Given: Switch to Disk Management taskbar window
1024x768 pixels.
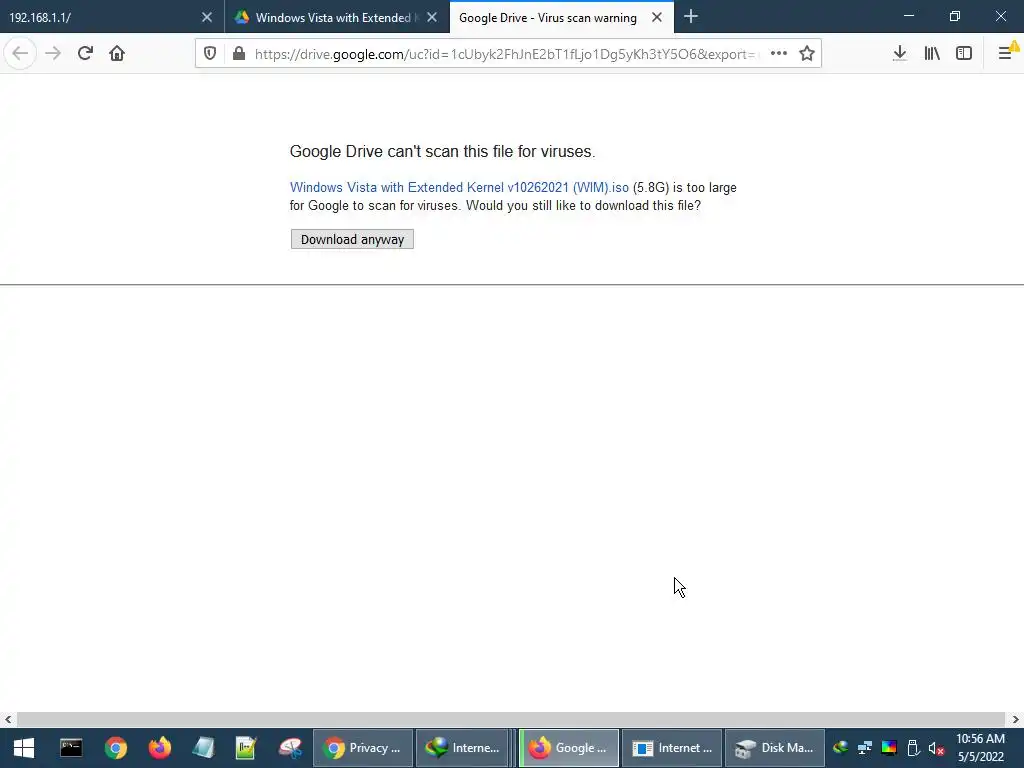Looking at the screenshot, I should point(775,748).
